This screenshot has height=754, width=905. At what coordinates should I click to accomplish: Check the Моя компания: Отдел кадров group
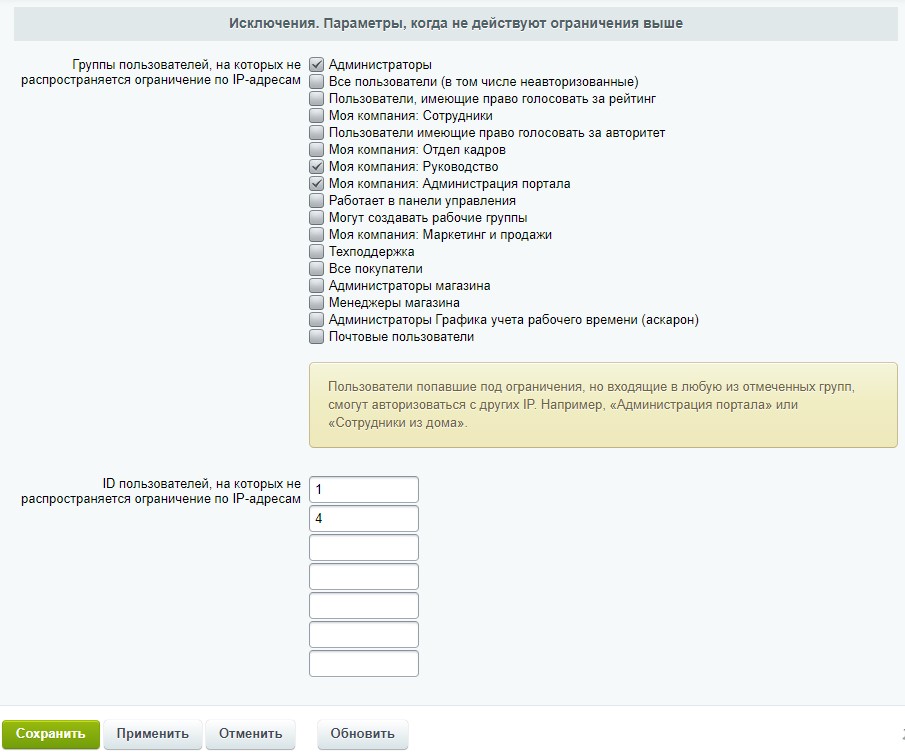315,149
